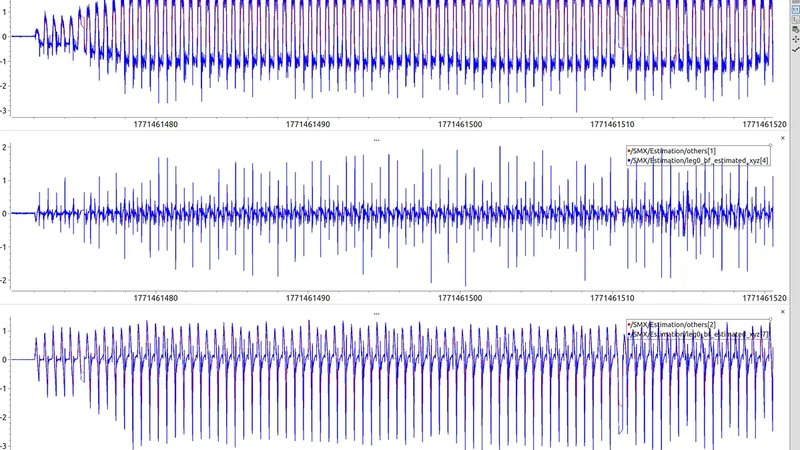Image resolution: width=800 pixels, height=450 pixels.
Task: Click the checkmark-shaped icon in right toolbar
Action: (794, 48)
